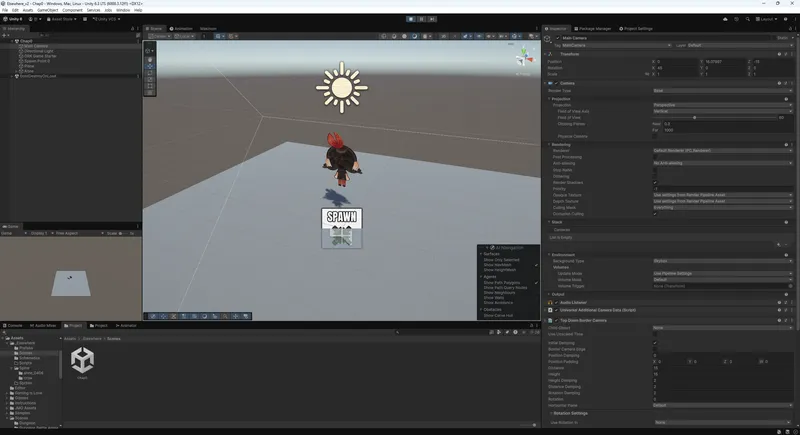Switch to the Package Manager tab
Viewport: 800px width, 435px height.
tap(597, 29)
